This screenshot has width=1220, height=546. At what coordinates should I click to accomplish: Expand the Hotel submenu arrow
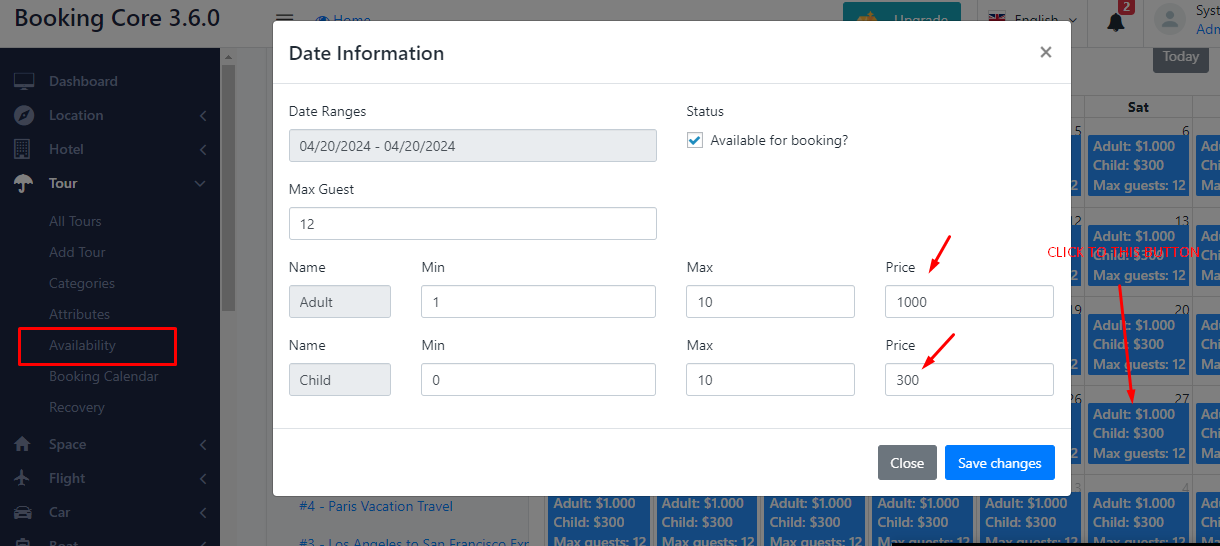[x=202, y=150]
